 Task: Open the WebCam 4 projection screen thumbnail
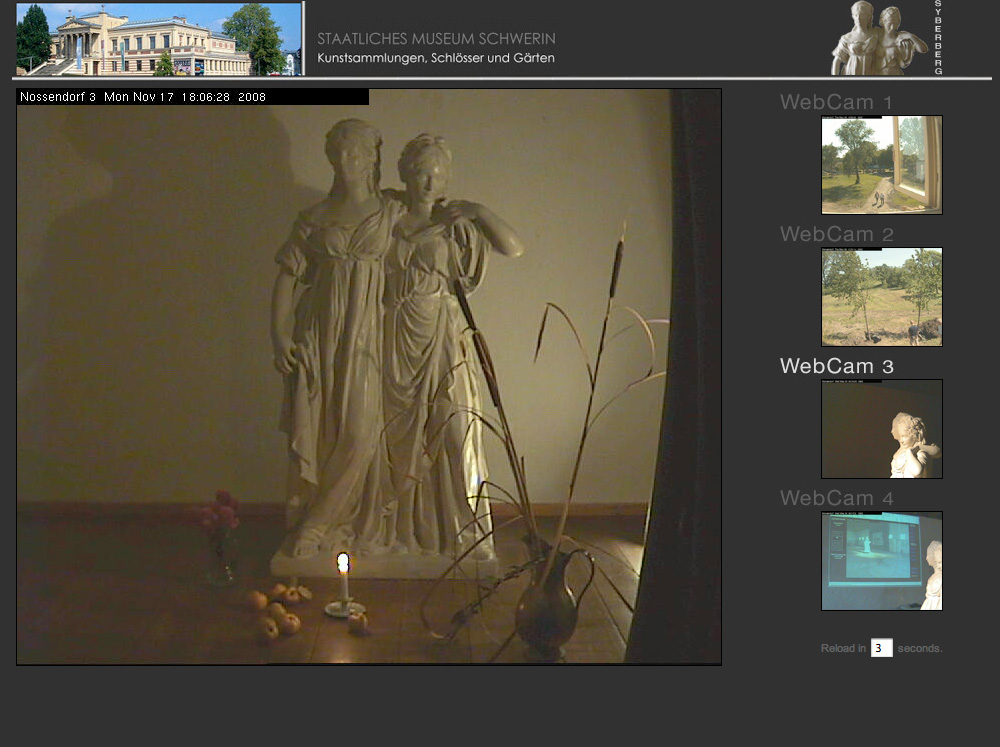[x=881, y=561]
